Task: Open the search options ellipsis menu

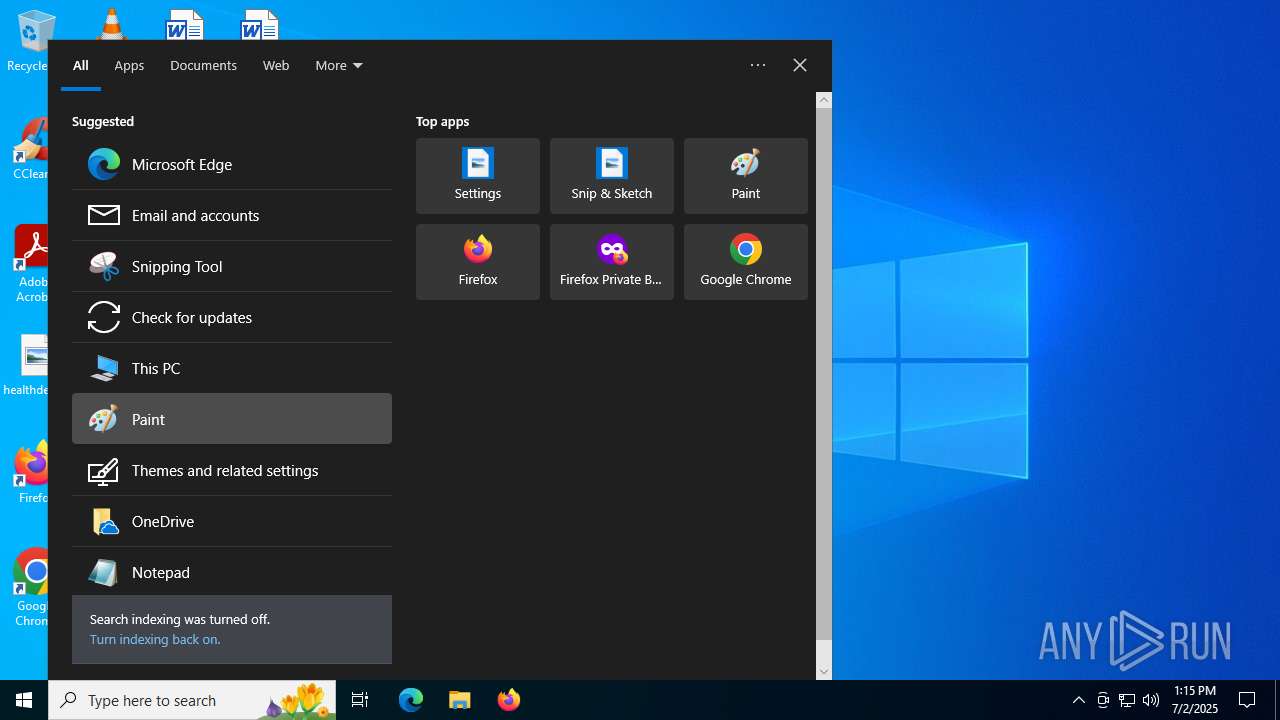Action: (758, 65)
